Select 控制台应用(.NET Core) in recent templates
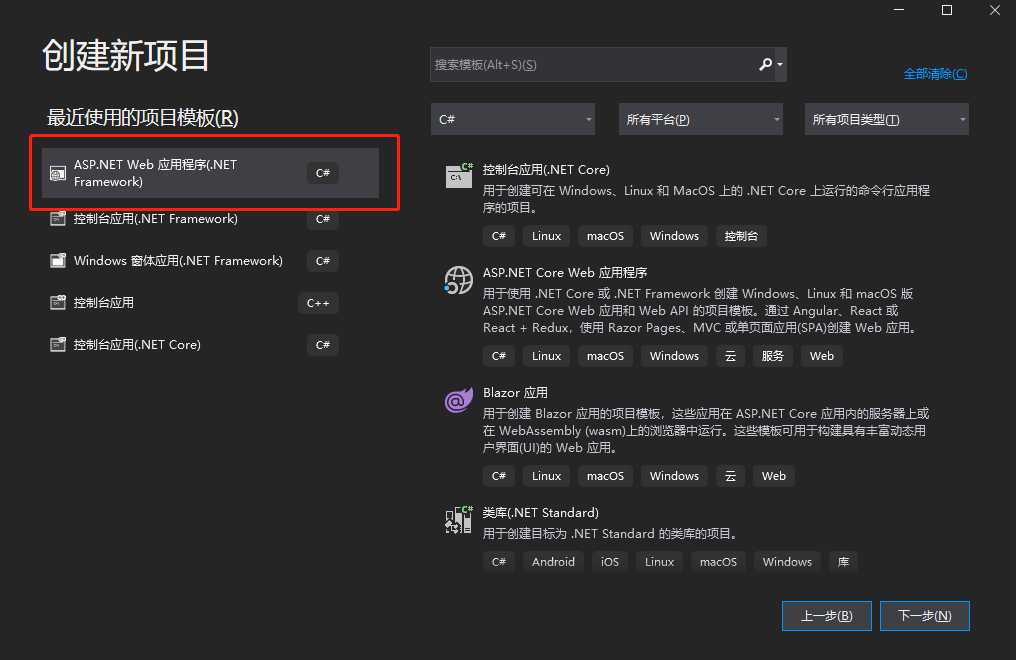The width and height of the screenshot is (1016, 660). click(x=210, y=345)
